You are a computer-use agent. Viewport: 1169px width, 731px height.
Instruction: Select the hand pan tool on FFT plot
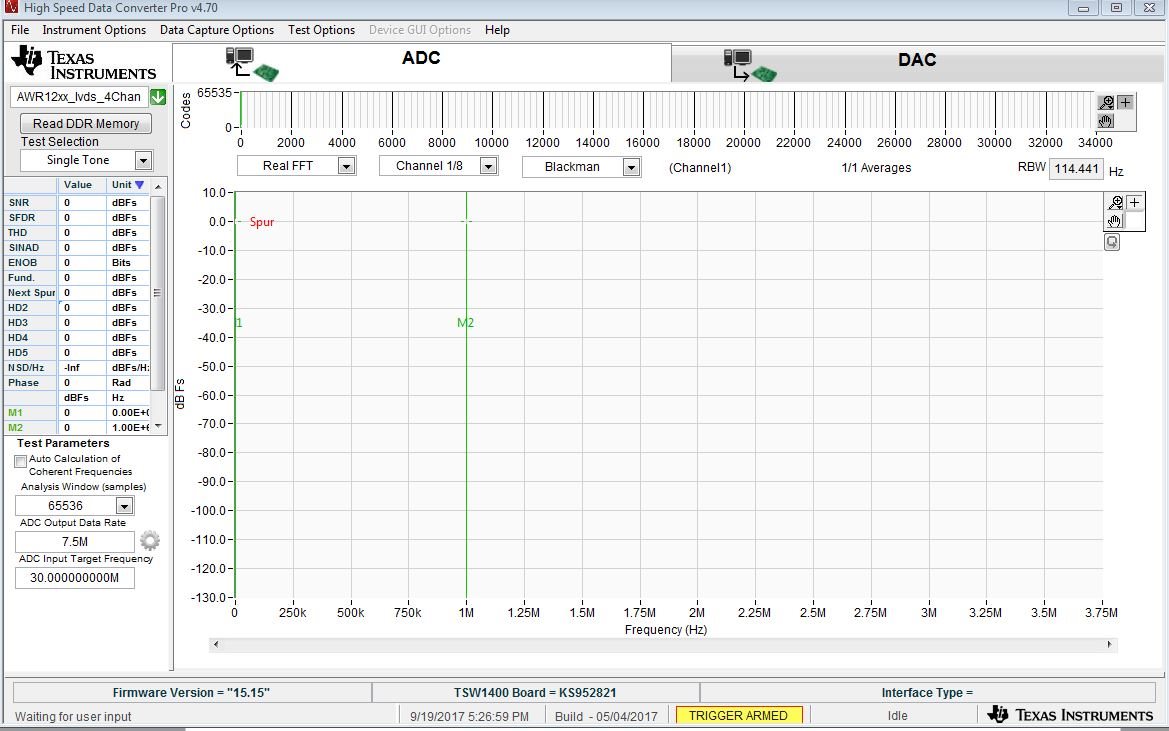coord(1115,221)
